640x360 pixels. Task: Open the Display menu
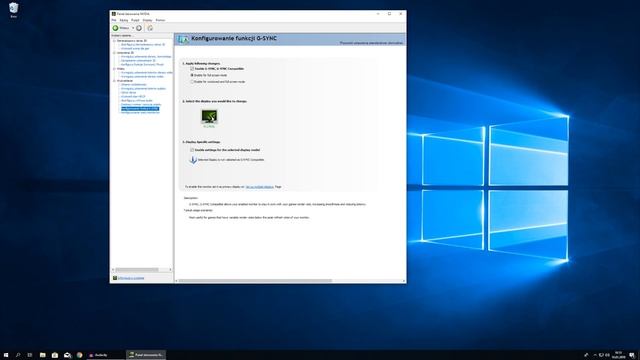point(147,20)
